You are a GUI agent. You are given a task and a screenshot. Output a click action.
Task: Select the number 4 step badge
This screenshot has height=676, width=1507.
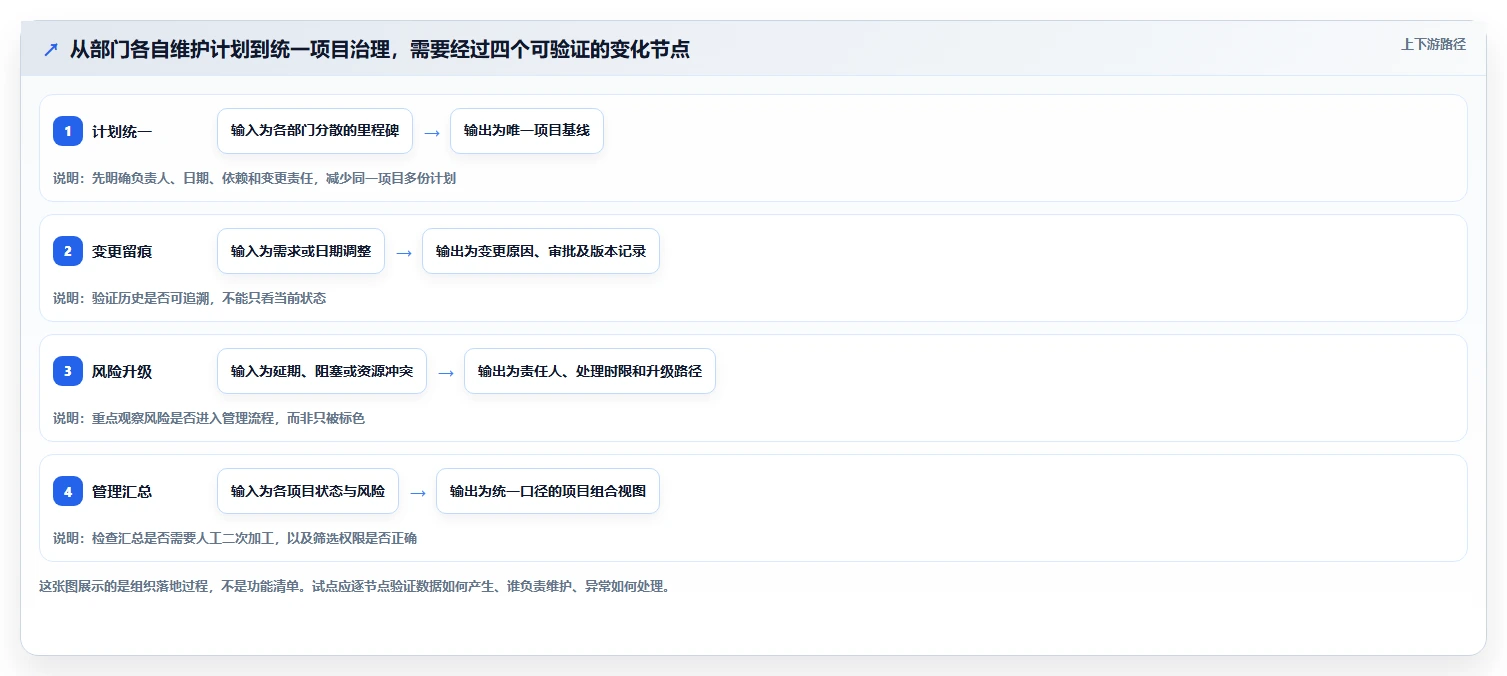(68, 491)
